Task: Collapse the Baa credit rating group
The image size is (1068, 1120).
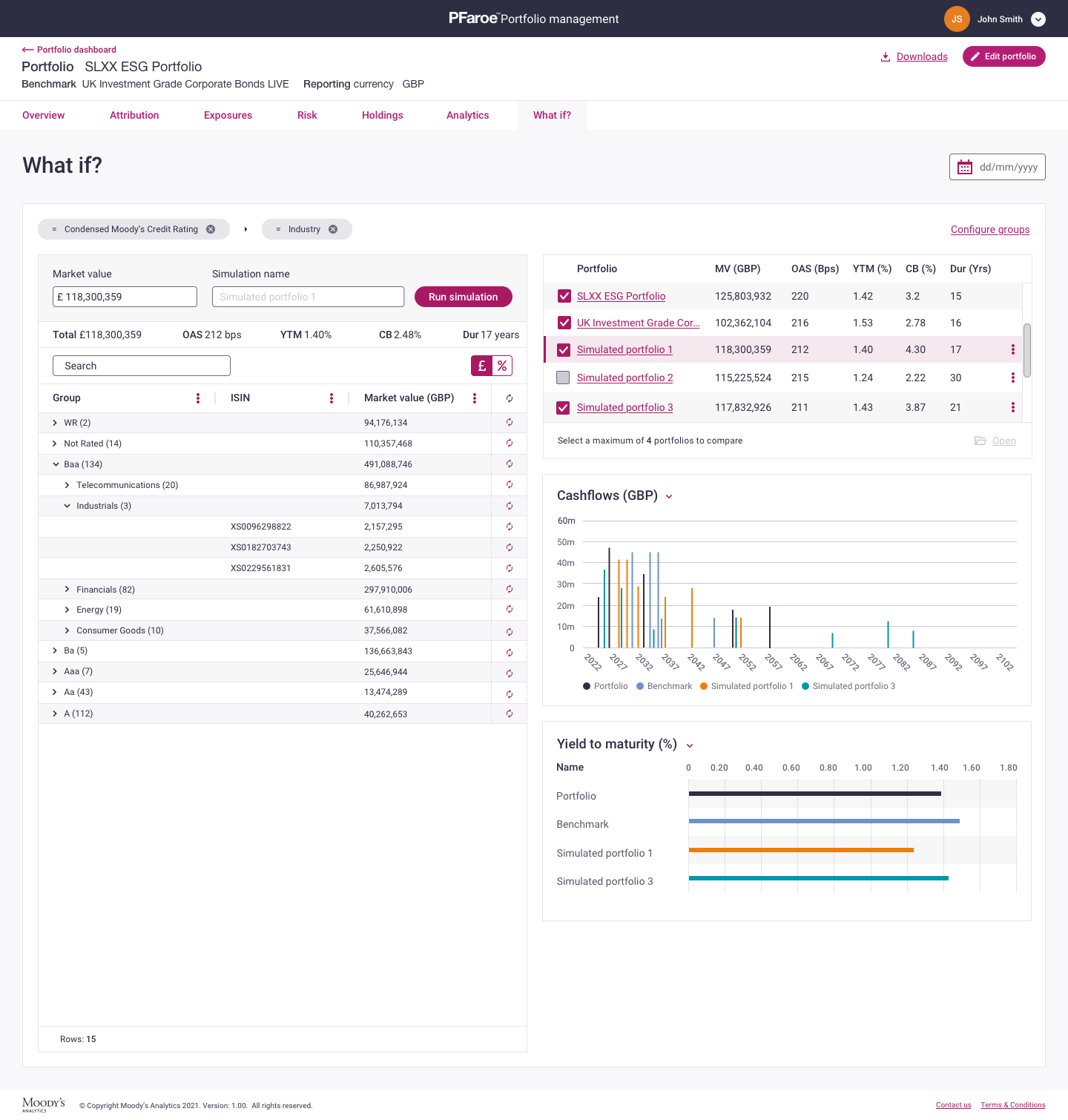Action: [56, 464]
